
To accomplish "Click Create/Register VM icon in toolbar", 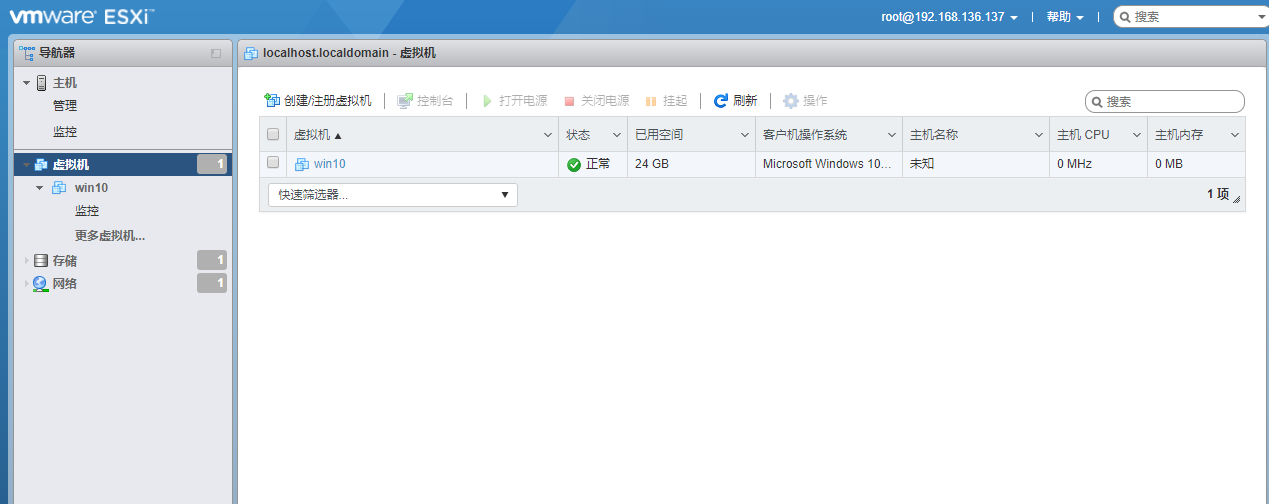I will 271,101.
